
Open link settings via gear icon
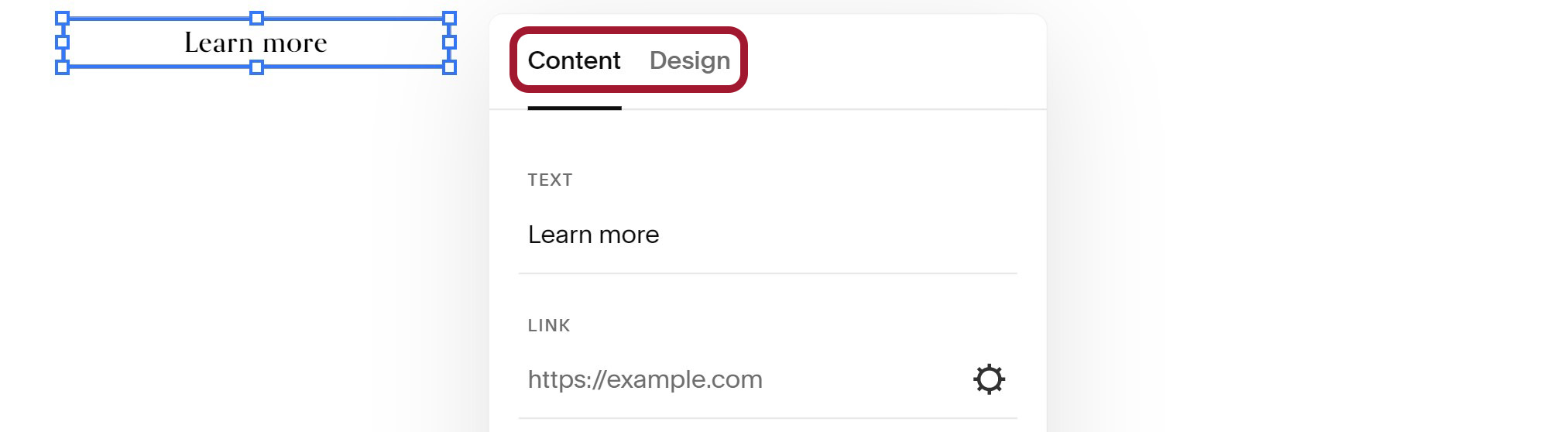click(x=989, y=379)
